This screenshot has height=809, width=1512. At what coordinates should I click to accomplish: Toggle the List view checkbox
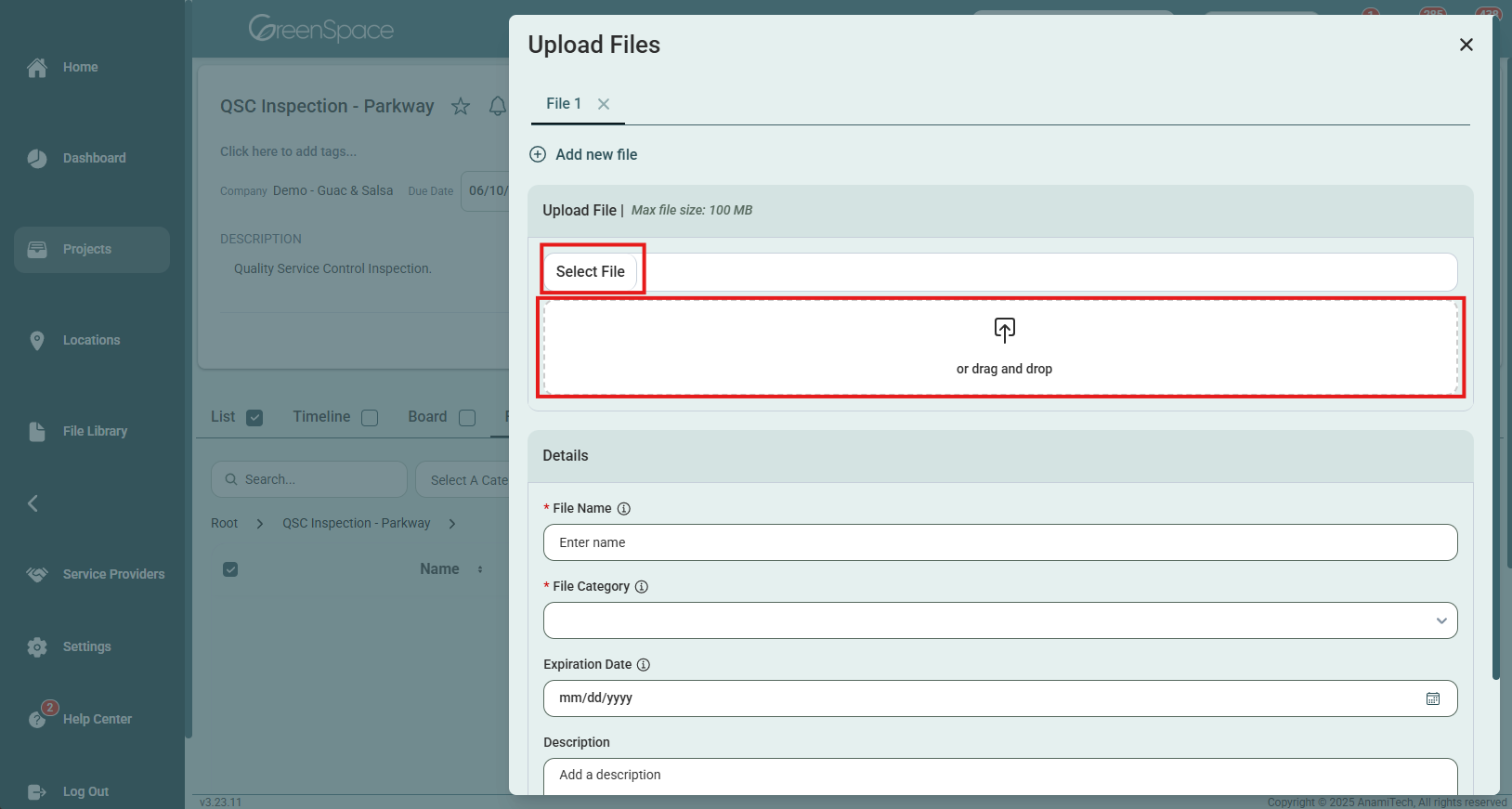pyautogui.click(x=254, y=418)
